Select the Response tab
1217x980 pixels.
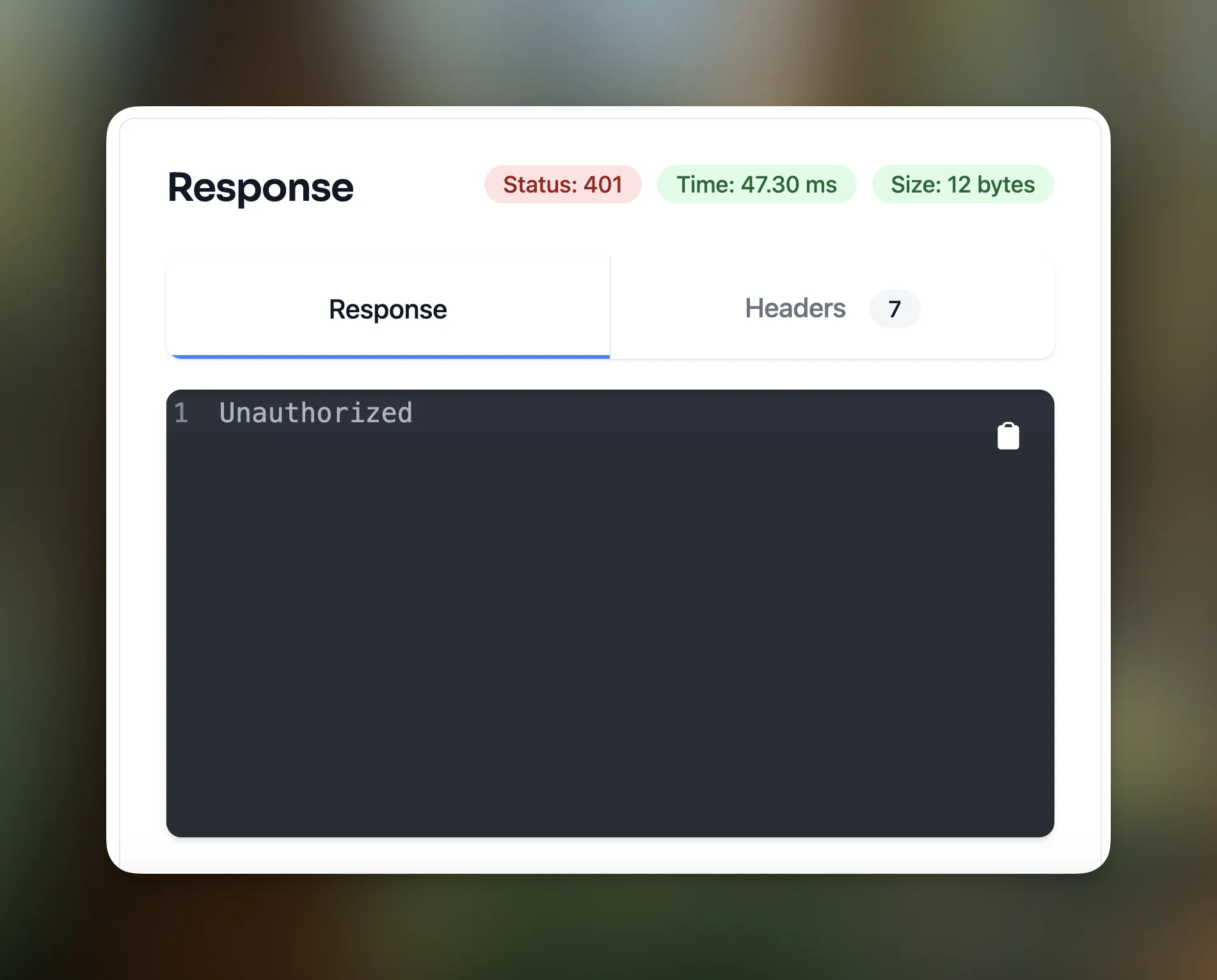pos(388,308)
